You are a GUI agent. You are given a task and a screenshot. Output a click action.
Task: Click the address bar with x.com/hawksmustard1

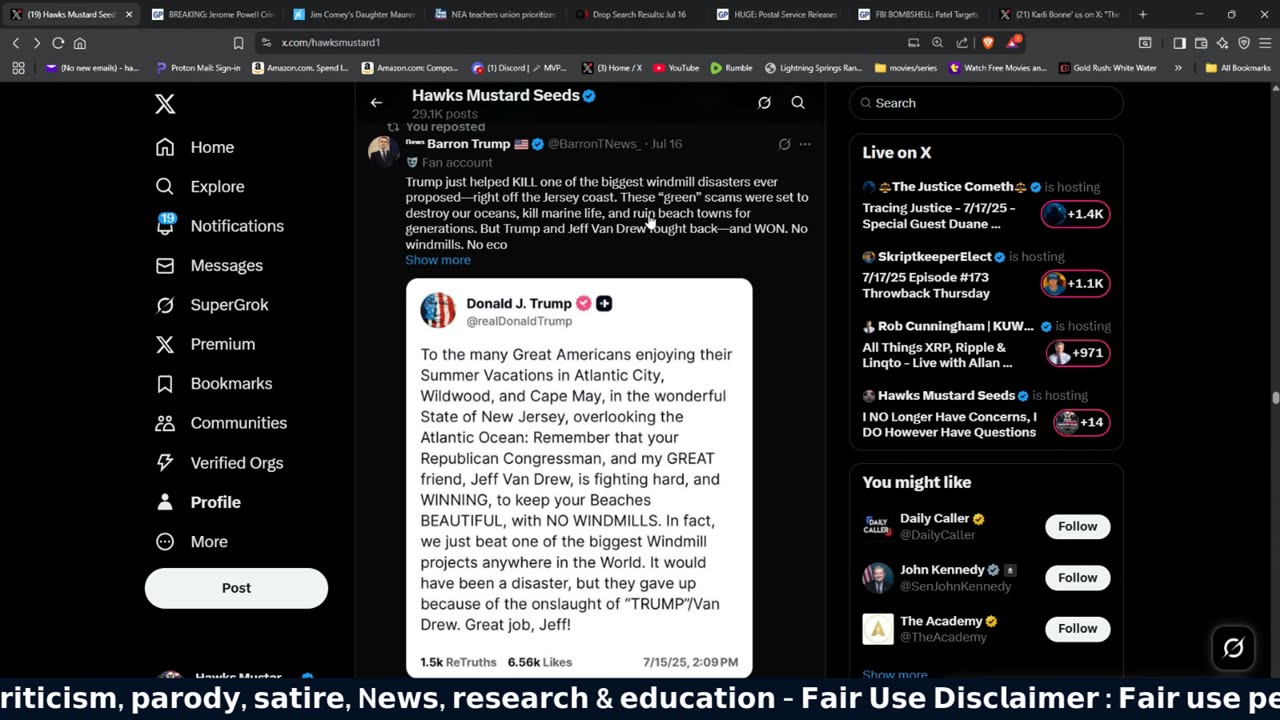580,43
